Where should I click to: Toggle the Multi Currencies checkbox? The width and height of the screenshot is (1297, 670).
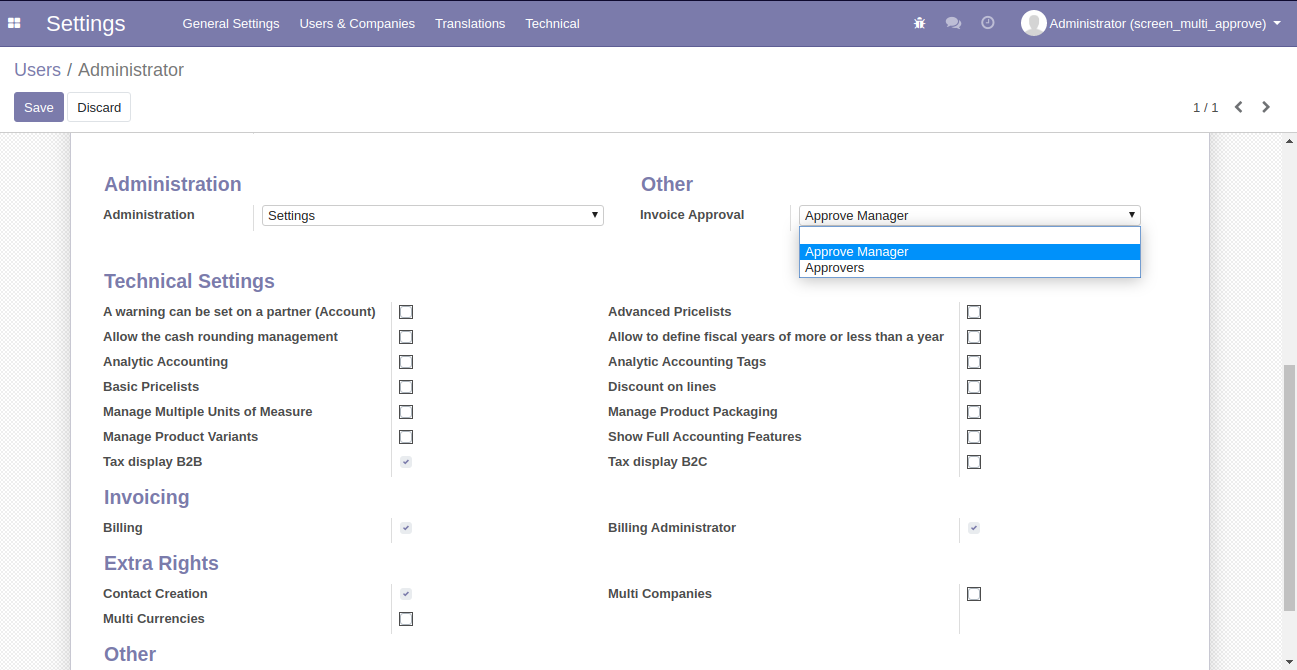pos(406,619)
